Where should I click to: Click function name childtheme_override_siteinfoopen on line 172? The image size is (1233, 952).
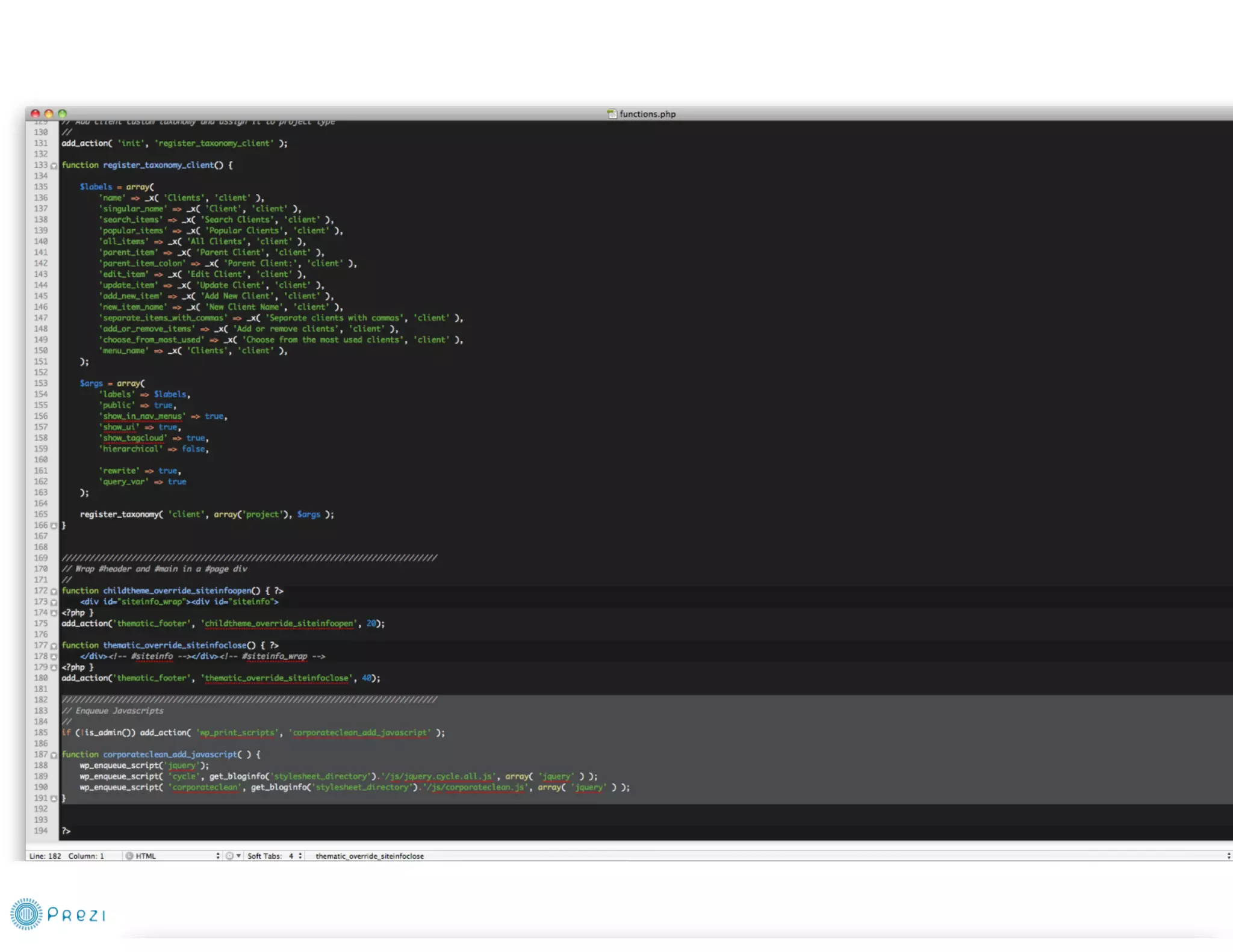(177, 591)
